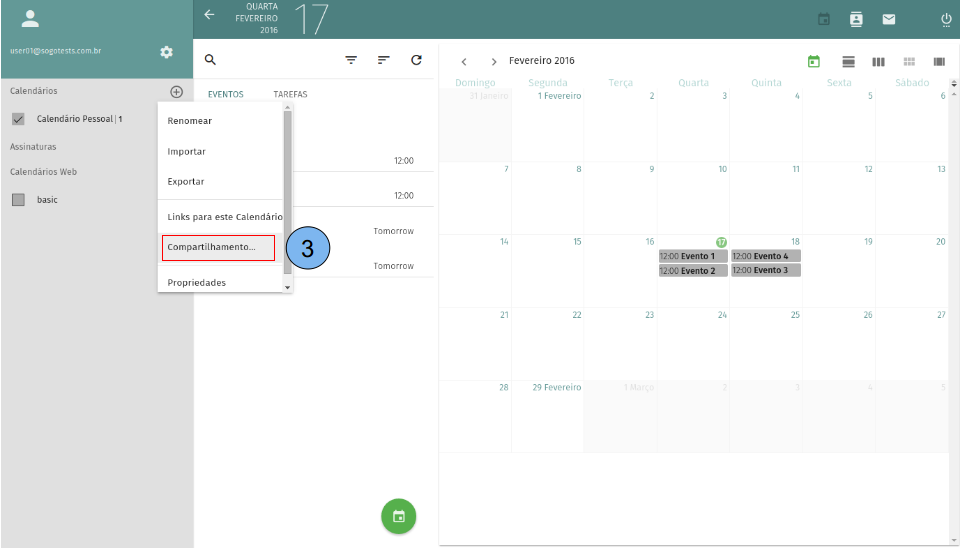Click the power logout icon
960x549 pixels.
point(946,19)
